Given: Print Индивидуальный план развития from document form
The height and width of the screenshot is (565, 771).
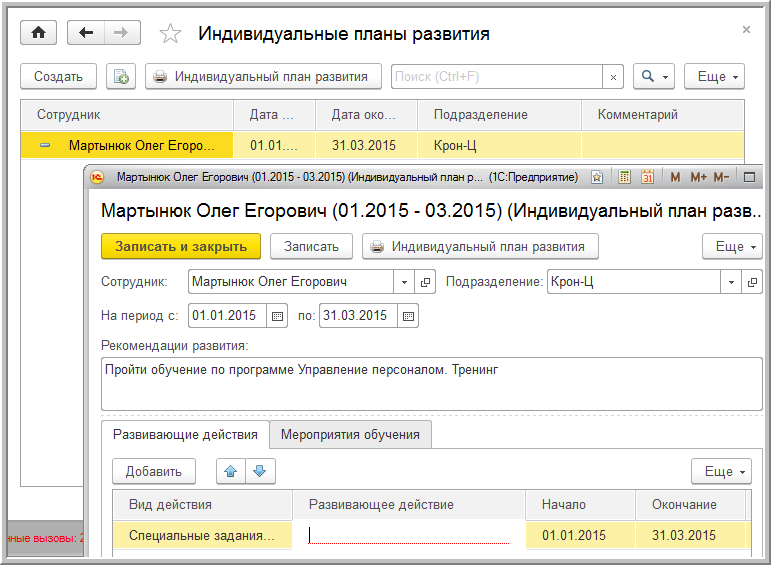Looking at the screenshot, I should [480, 246].
